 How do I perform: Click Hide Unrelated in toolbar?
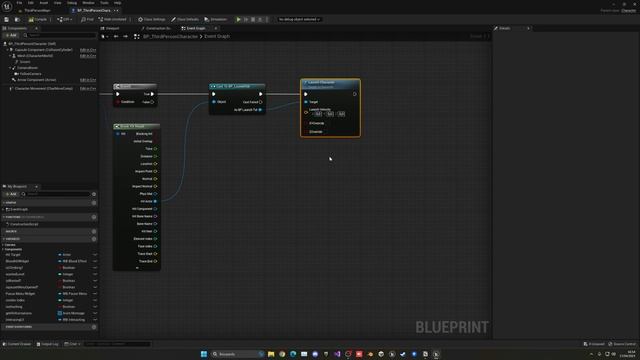pos(113,19)
